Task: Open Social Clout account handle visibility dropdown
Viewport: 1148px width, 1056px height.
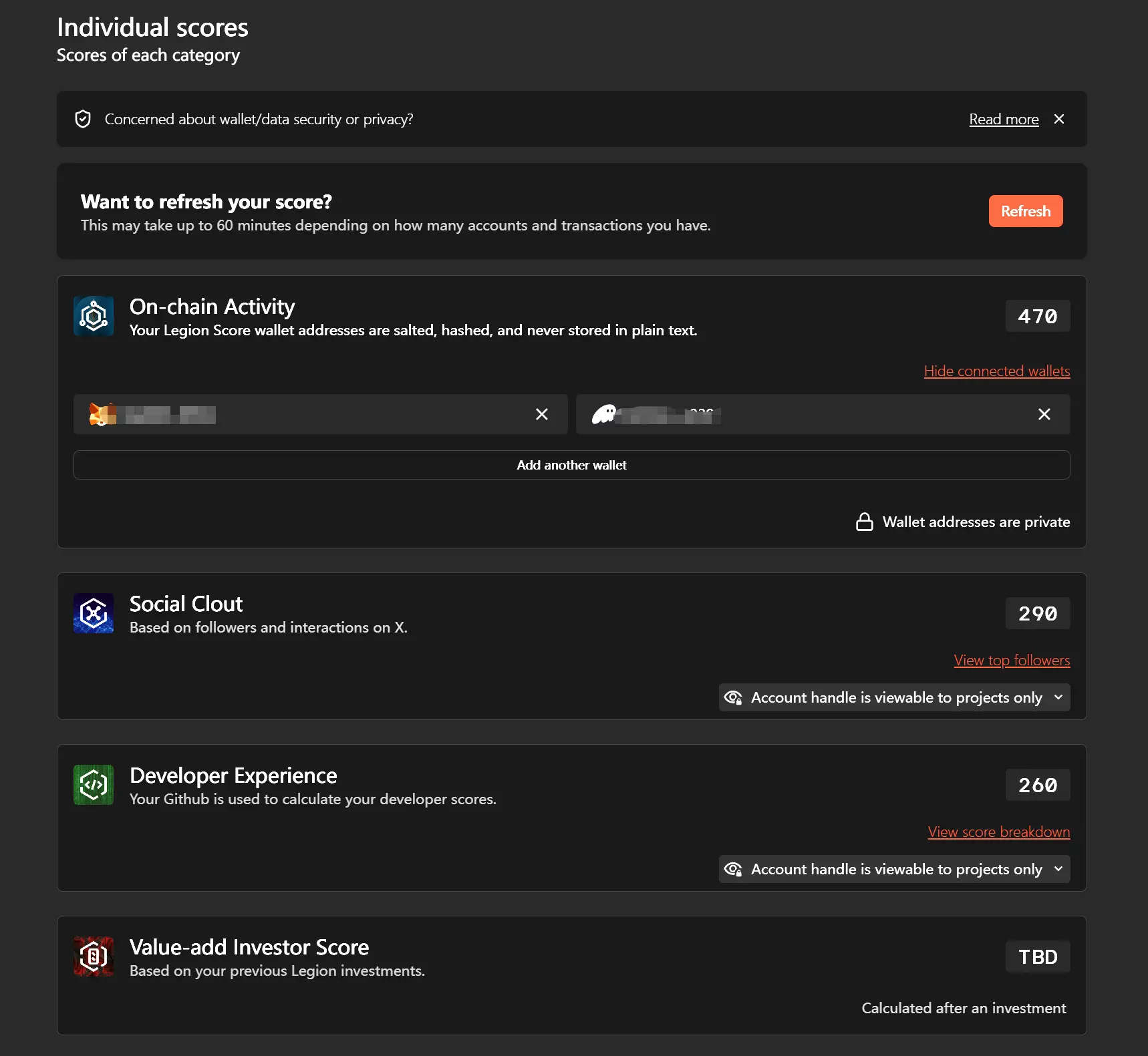Action: 894,697
